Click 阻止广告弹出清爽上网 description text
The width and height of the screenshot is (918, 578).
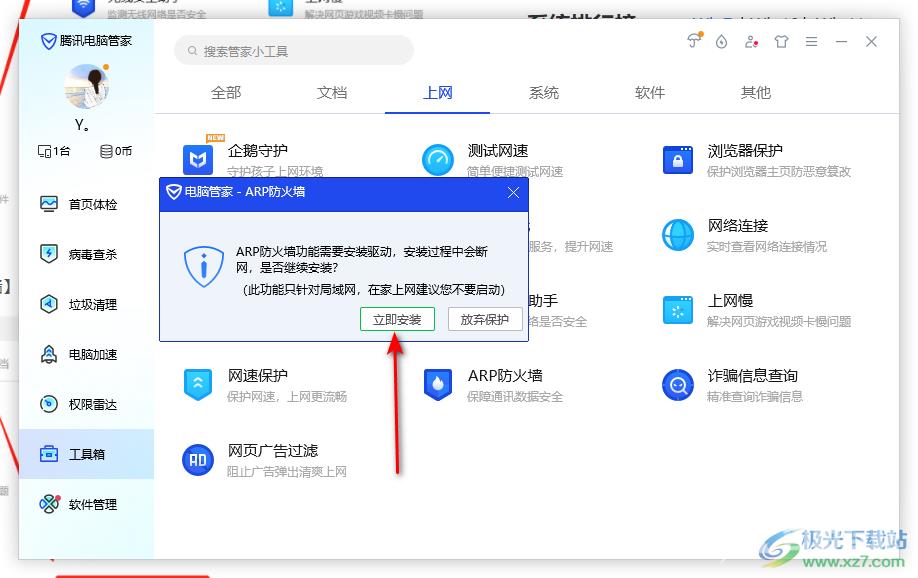pos(287,471)
